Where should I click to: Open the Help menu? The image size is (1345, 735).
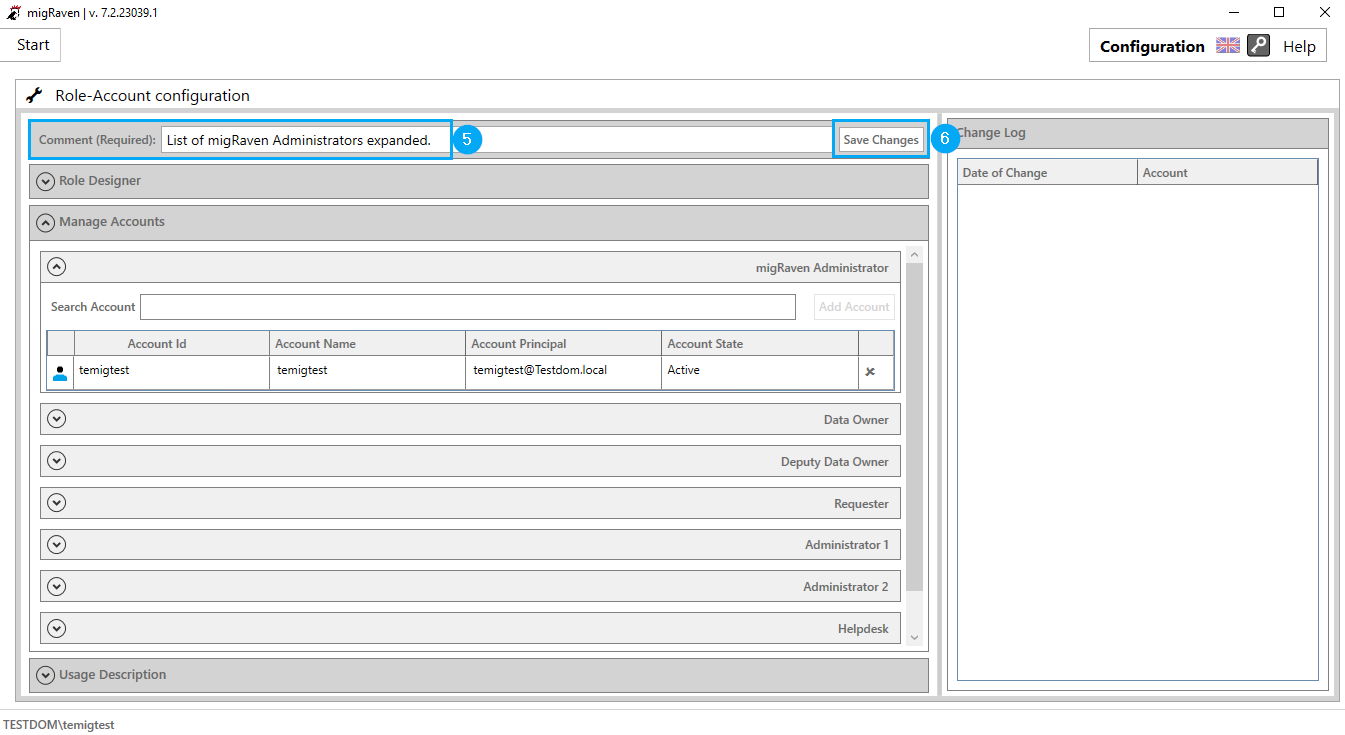pyautogui.click(x=1299, y=47)
